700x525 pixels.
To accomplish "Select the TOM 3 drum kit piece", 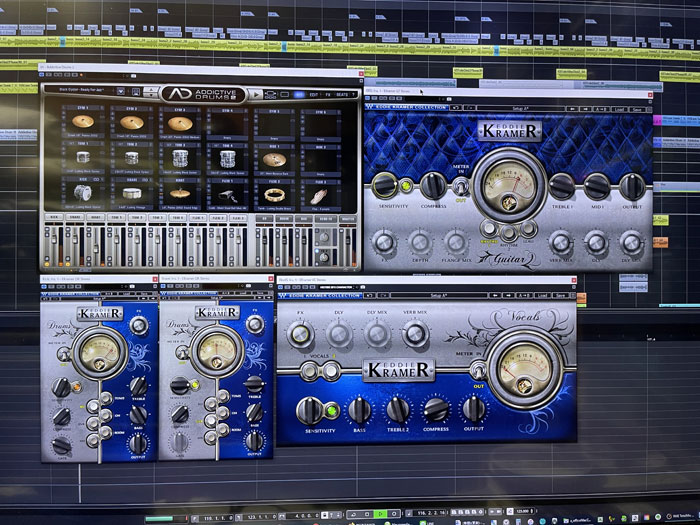I will tap(180, 158).
